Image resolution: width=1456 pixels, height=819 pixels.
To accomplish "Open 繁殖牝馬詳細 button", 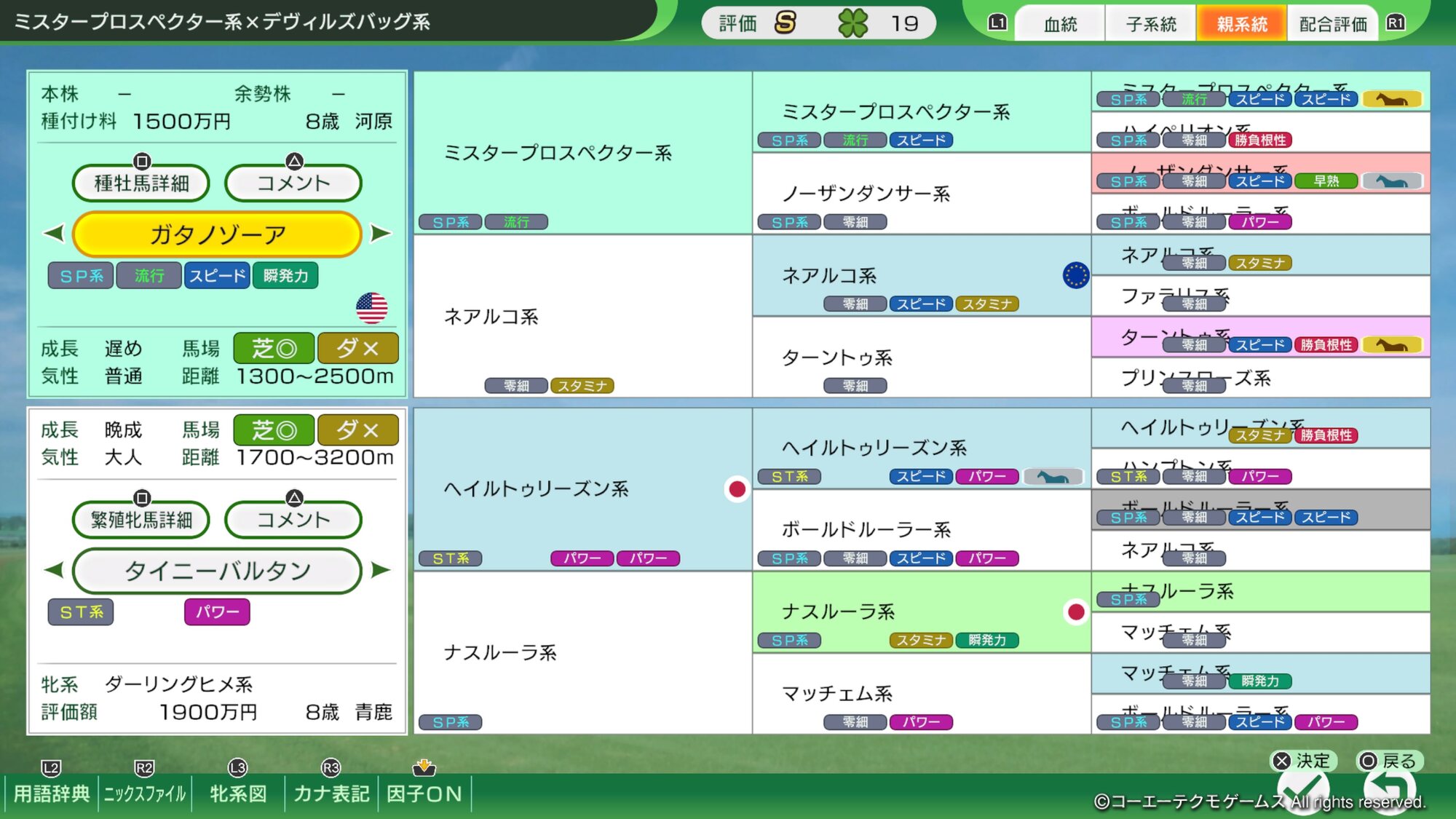I will pyautogui.click(x=141, y=519).
